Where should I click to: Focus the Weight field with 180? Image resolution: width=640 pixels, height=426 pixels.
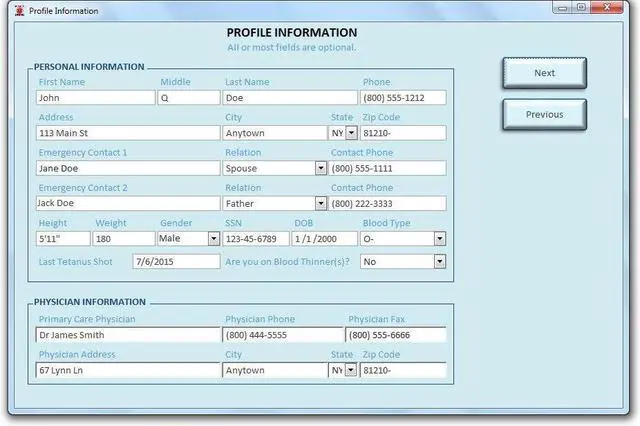pos(124,239)
